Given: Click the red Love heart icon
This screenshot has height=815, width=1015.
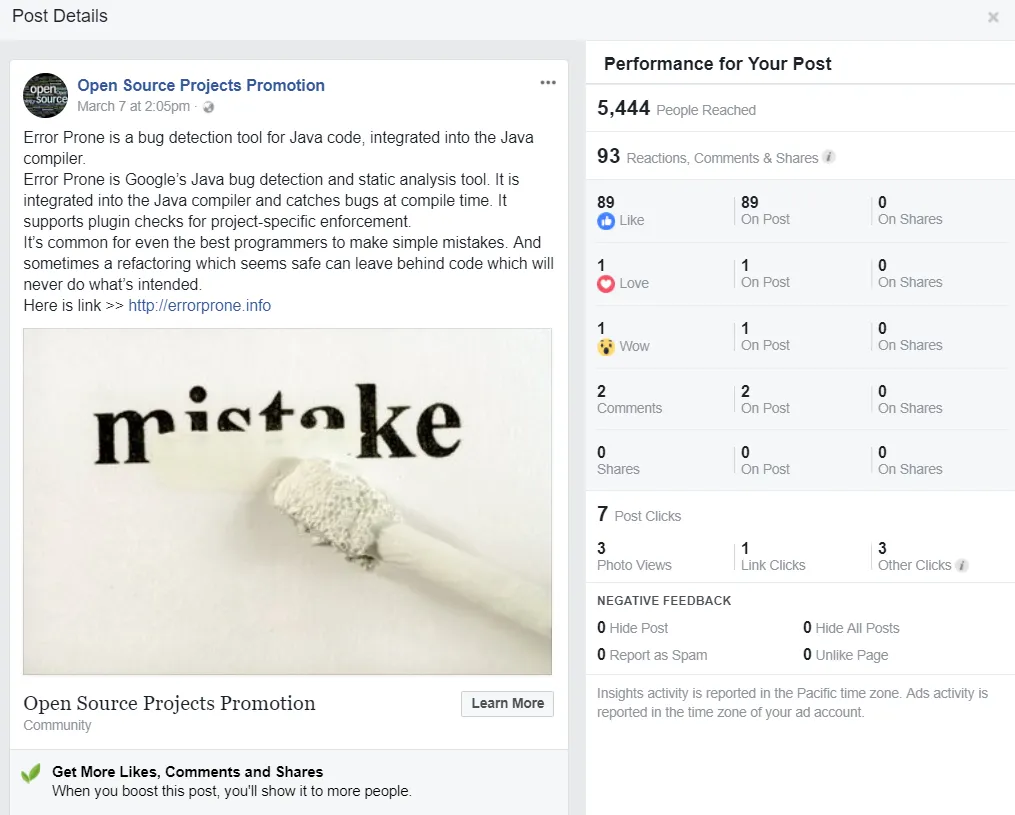Looking at the screenshot, I should pyautogui.click(x=606, y=284).
